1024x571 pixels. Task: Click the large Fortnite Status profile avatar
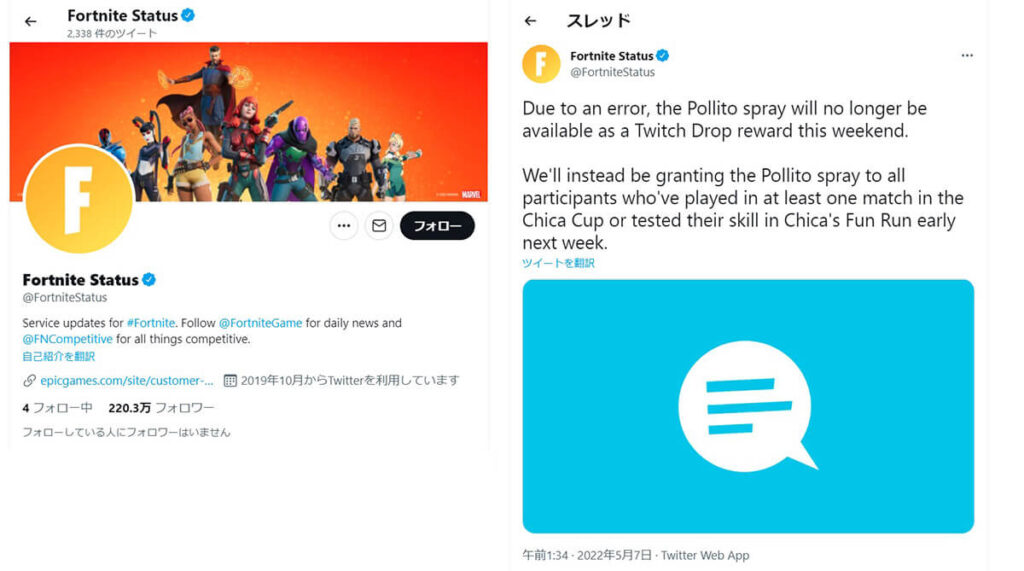click(79, 199)
